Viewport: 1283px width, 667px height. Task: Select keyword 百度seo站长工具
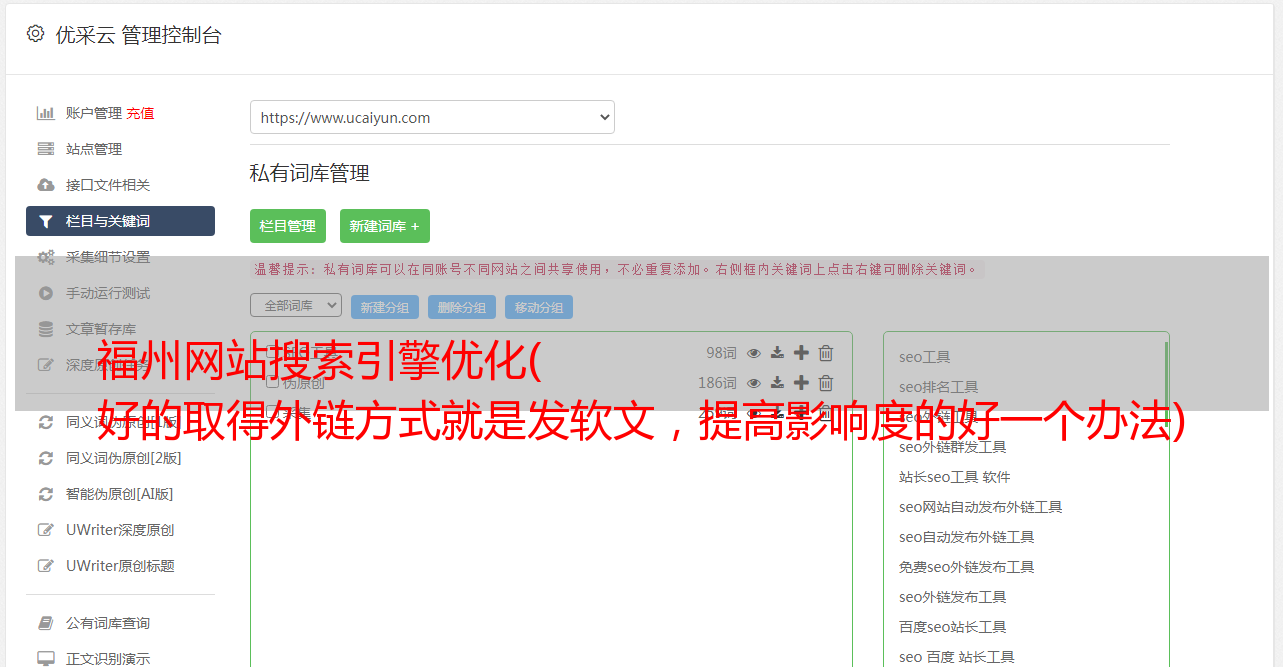pos(953,627)
